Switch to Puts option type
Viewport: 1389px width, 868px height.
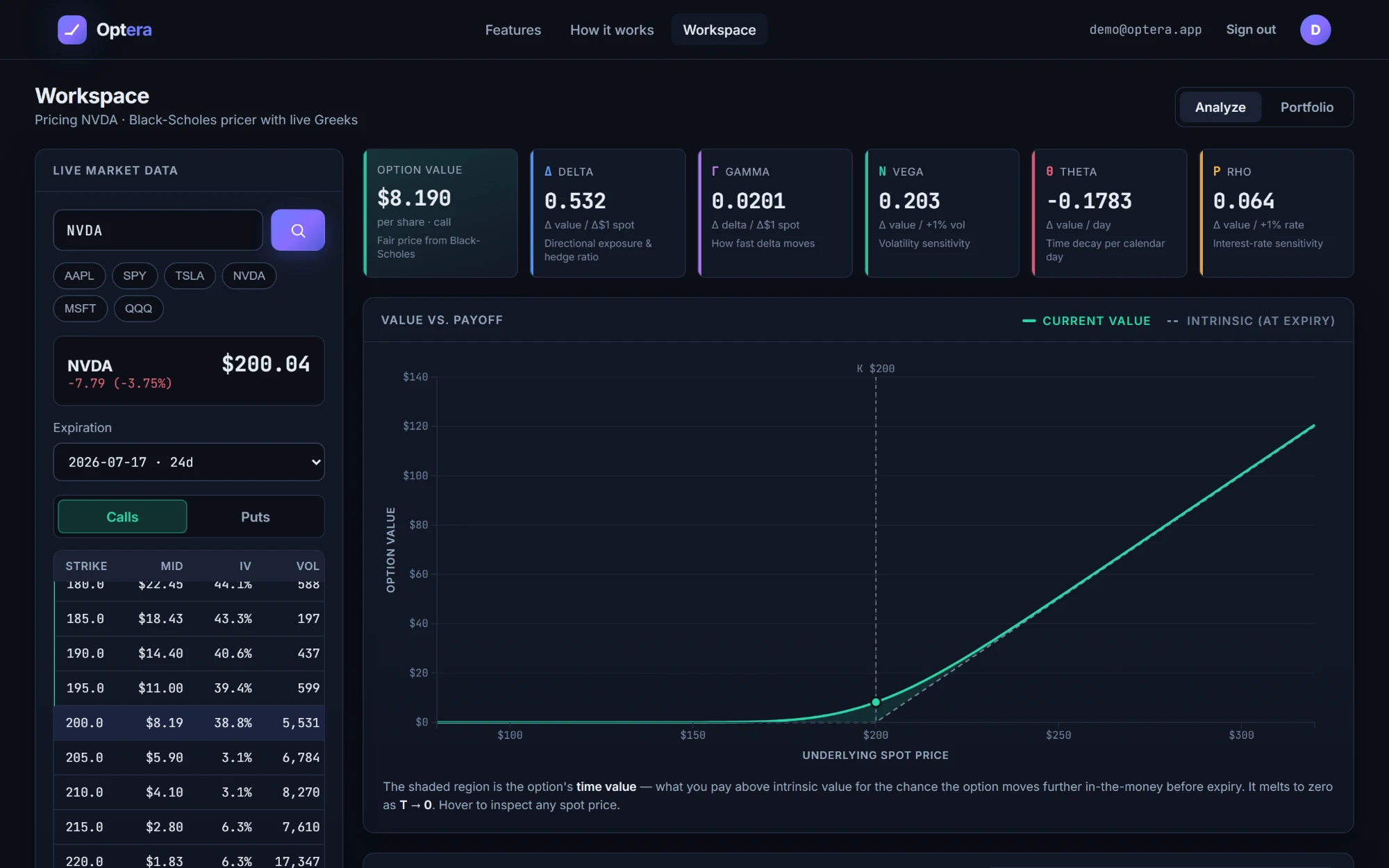point(255,517)
